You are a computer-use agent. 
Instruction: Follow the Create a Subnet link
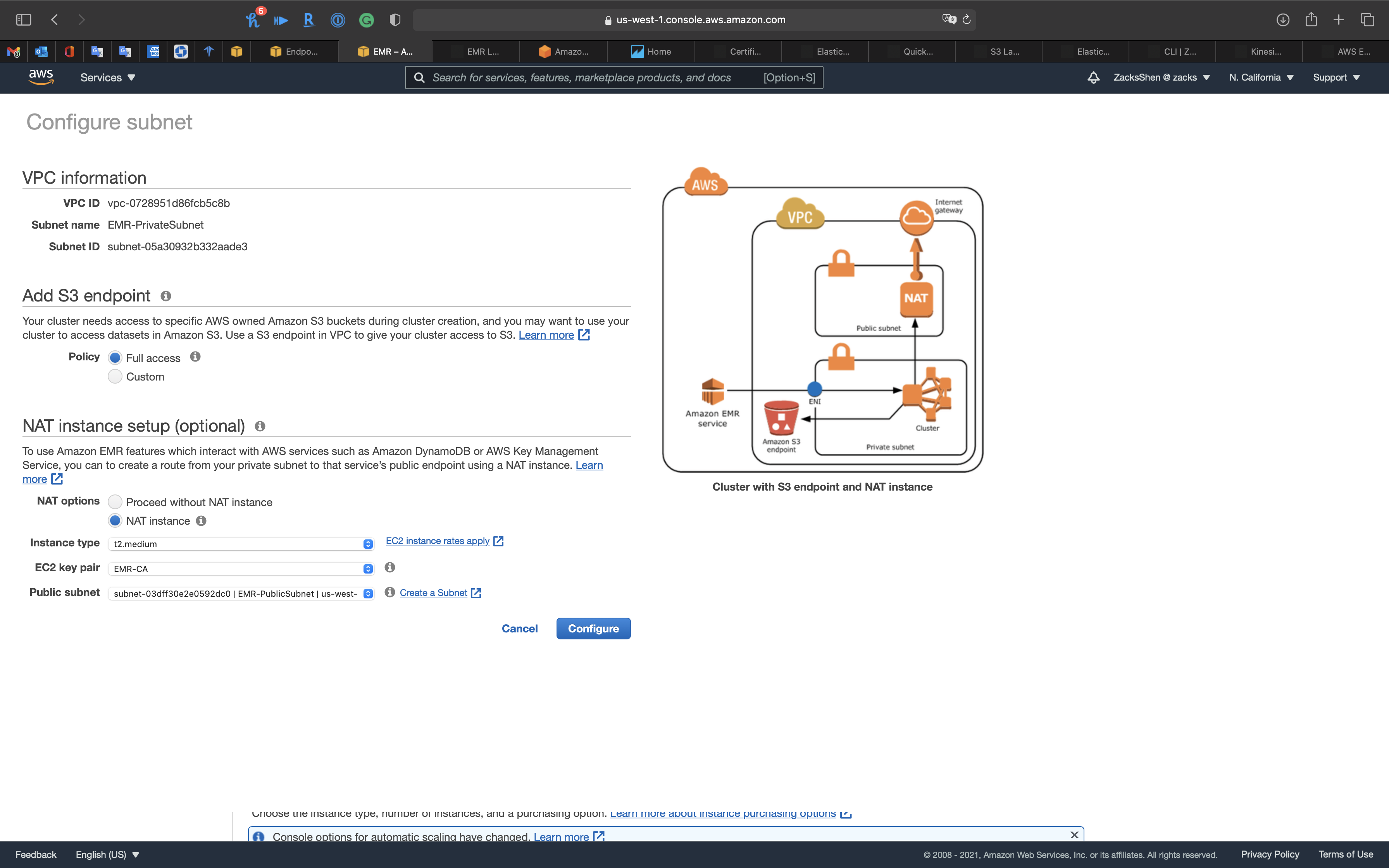[x=433, y=592]
